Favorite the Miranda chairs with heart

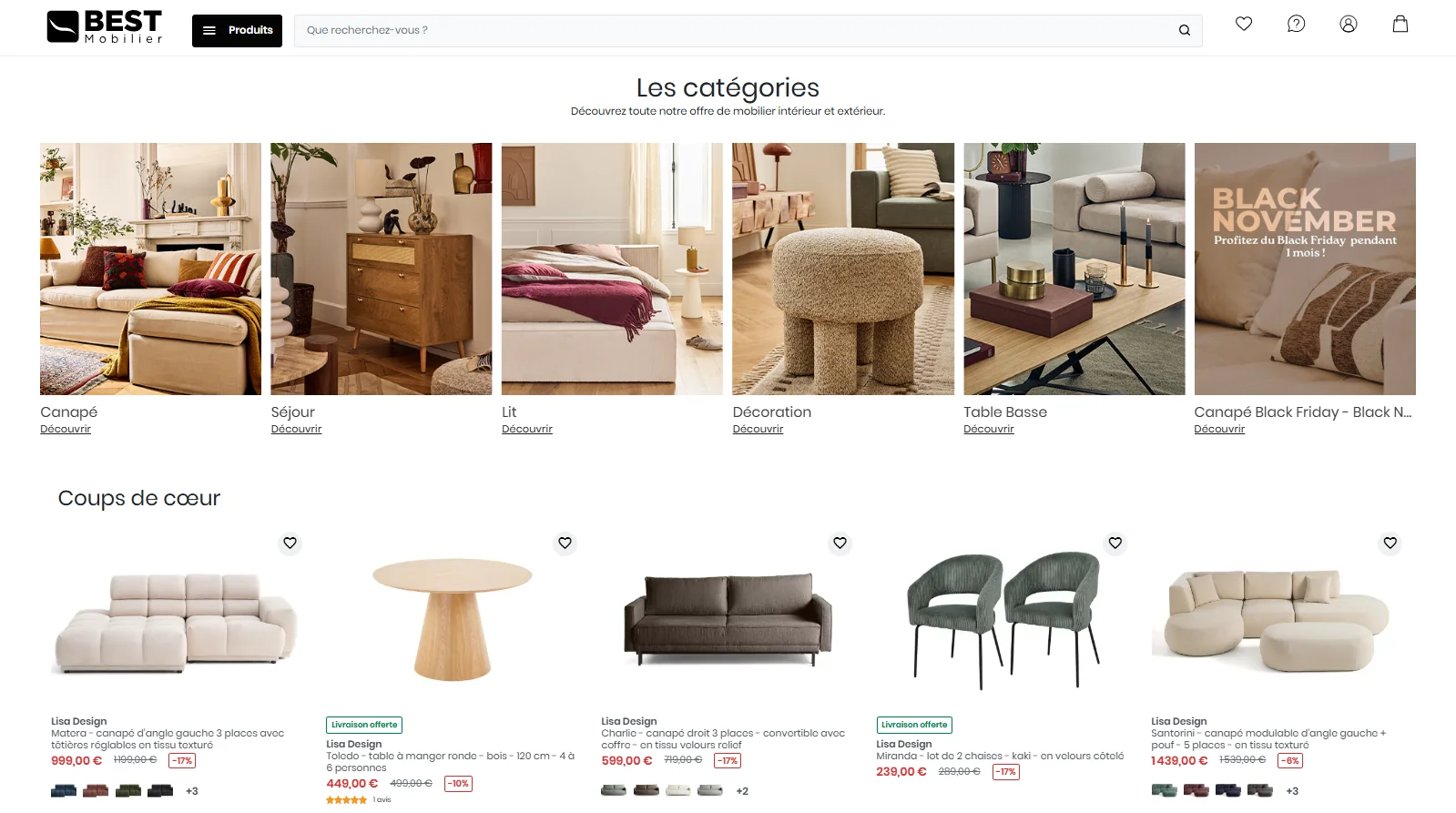click(x=1115, y=543)
